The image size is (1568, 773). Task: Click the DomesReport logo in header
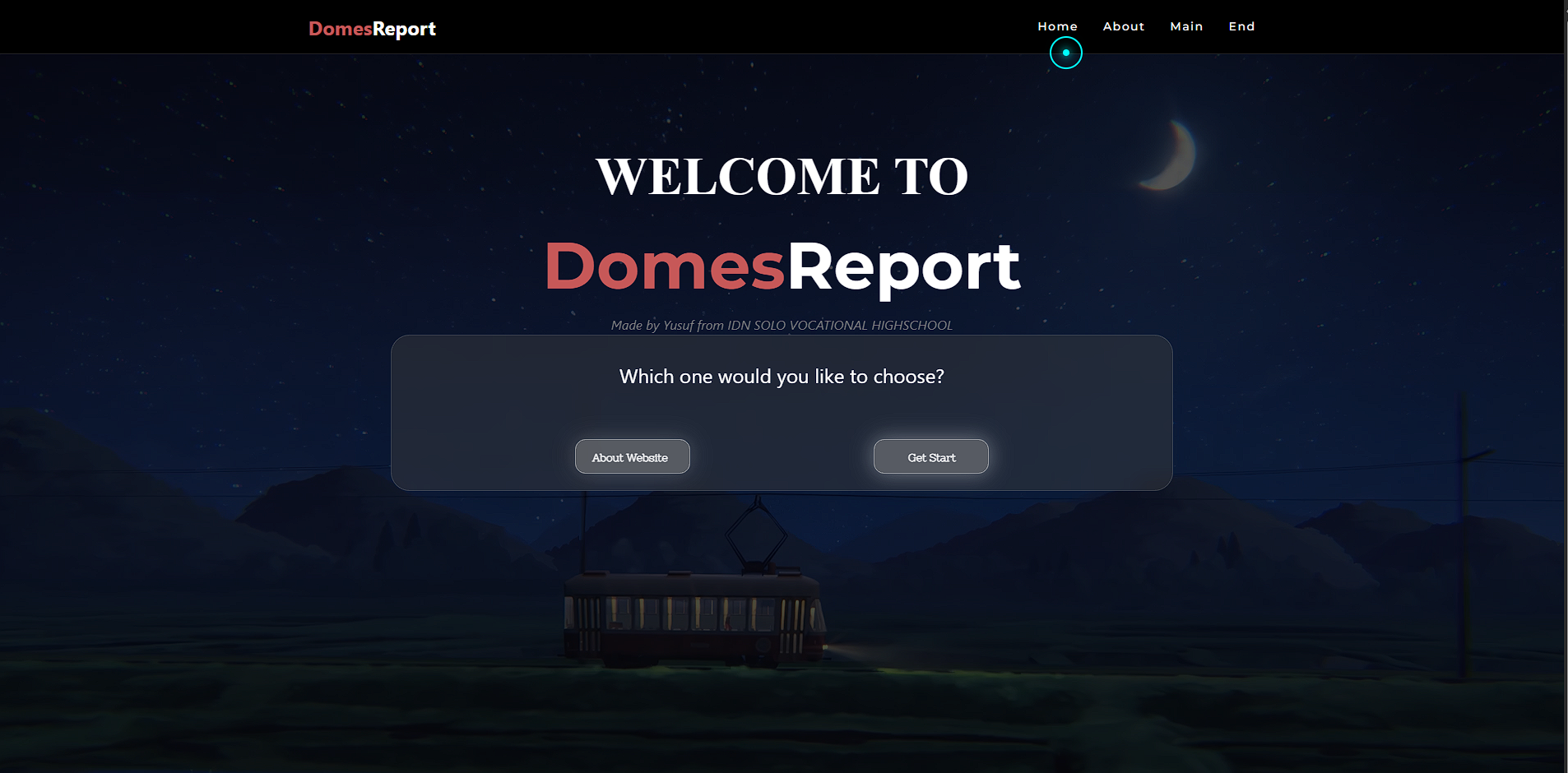coord(372,29)
